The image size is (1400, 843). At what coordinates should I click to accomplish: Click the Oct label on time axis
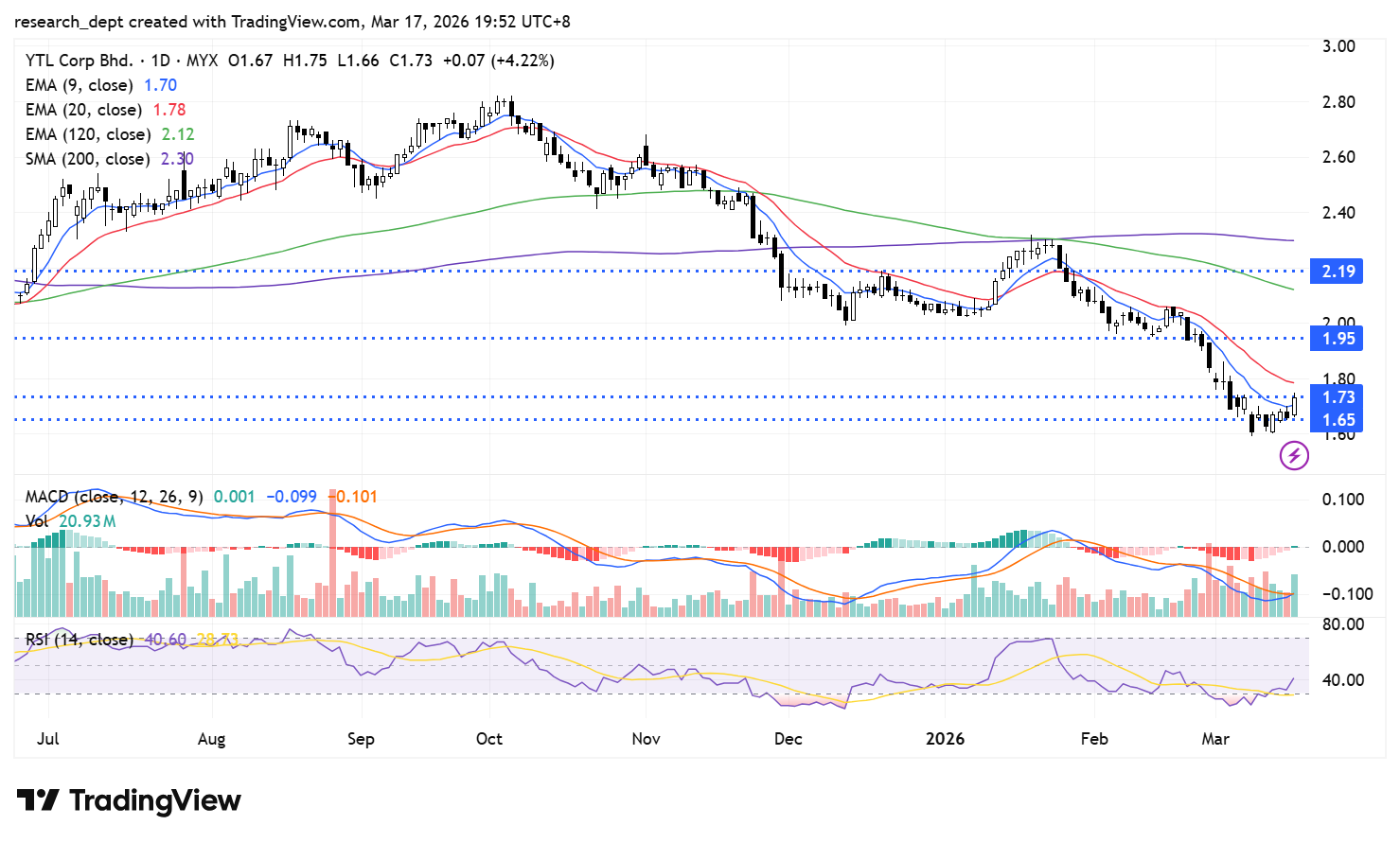489,739
